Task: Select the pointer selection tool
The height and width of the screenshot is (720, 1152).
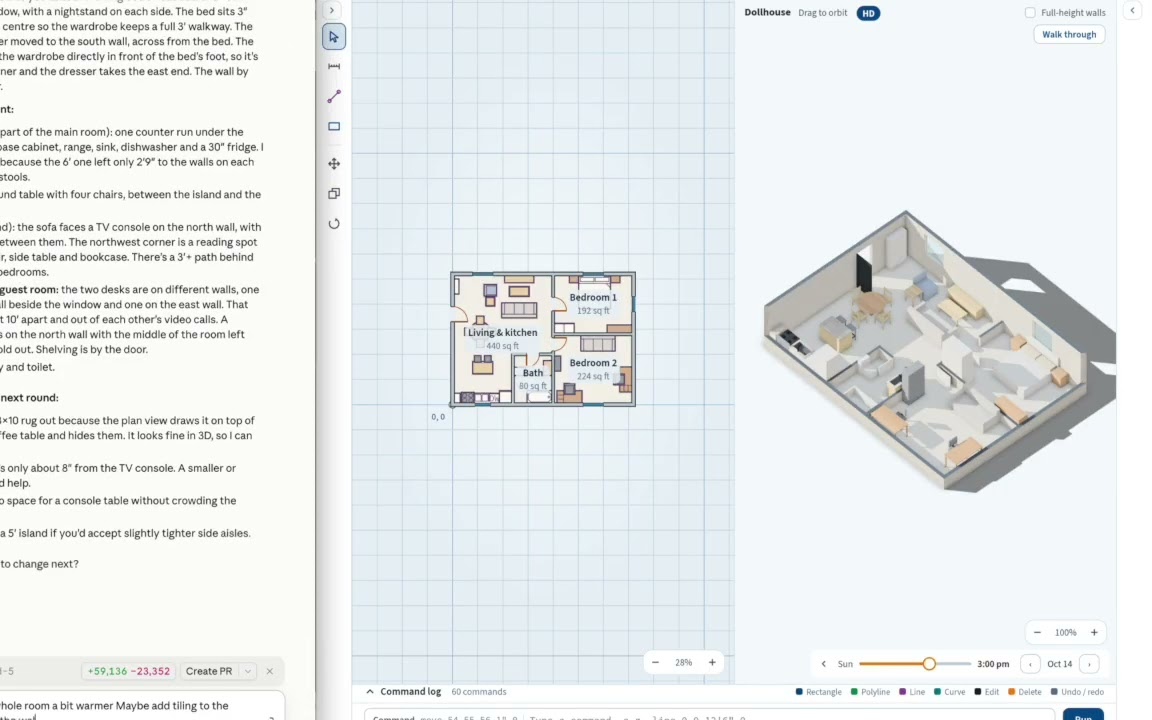Action: pos(334,37)
